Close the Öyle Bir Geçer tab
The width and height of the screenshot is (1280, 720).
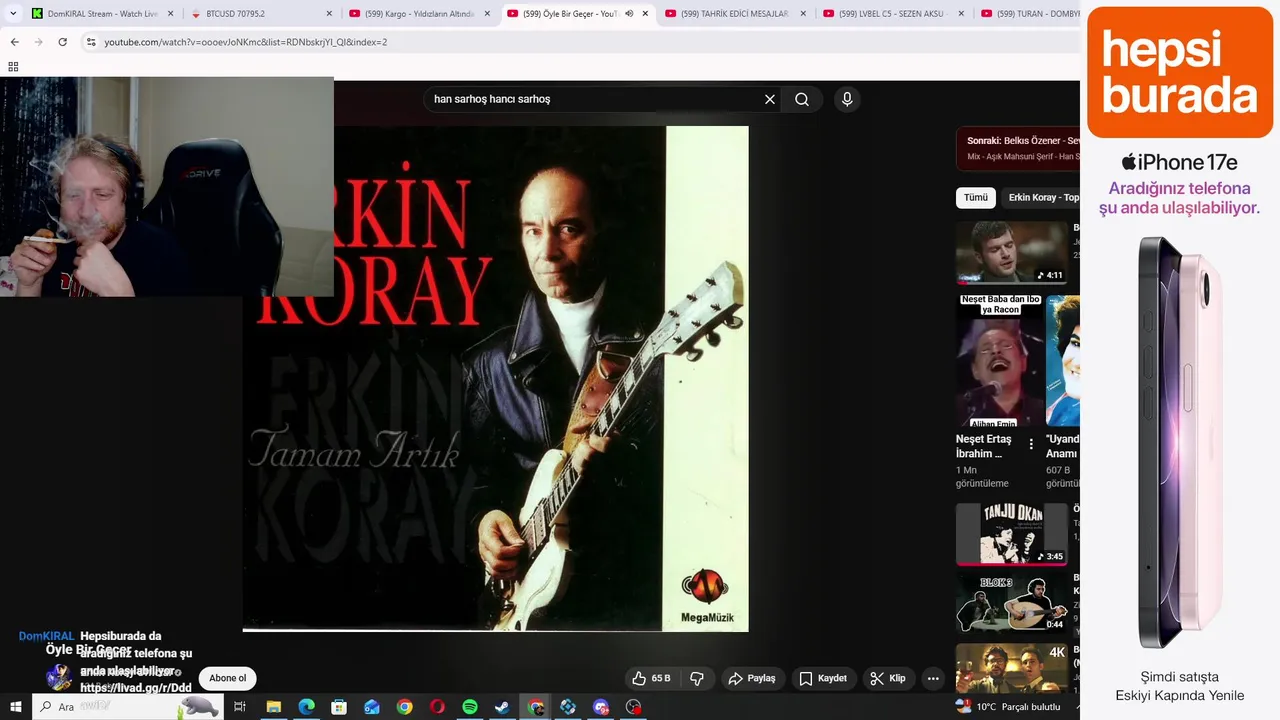645,14
